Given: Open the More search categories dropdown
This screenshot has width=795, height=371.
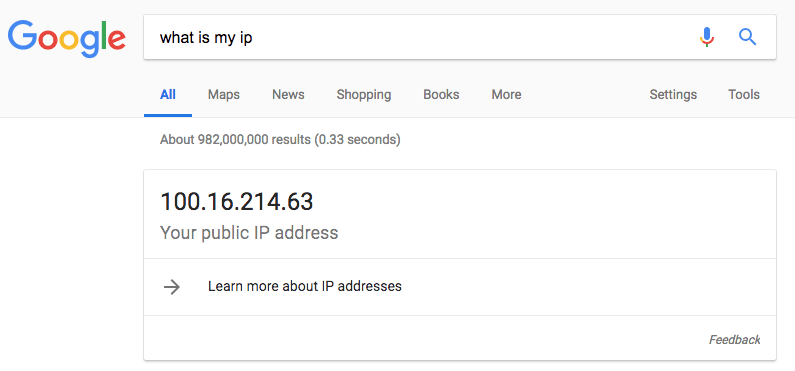Looking at the screenshot, I should (x=506, y=95).
